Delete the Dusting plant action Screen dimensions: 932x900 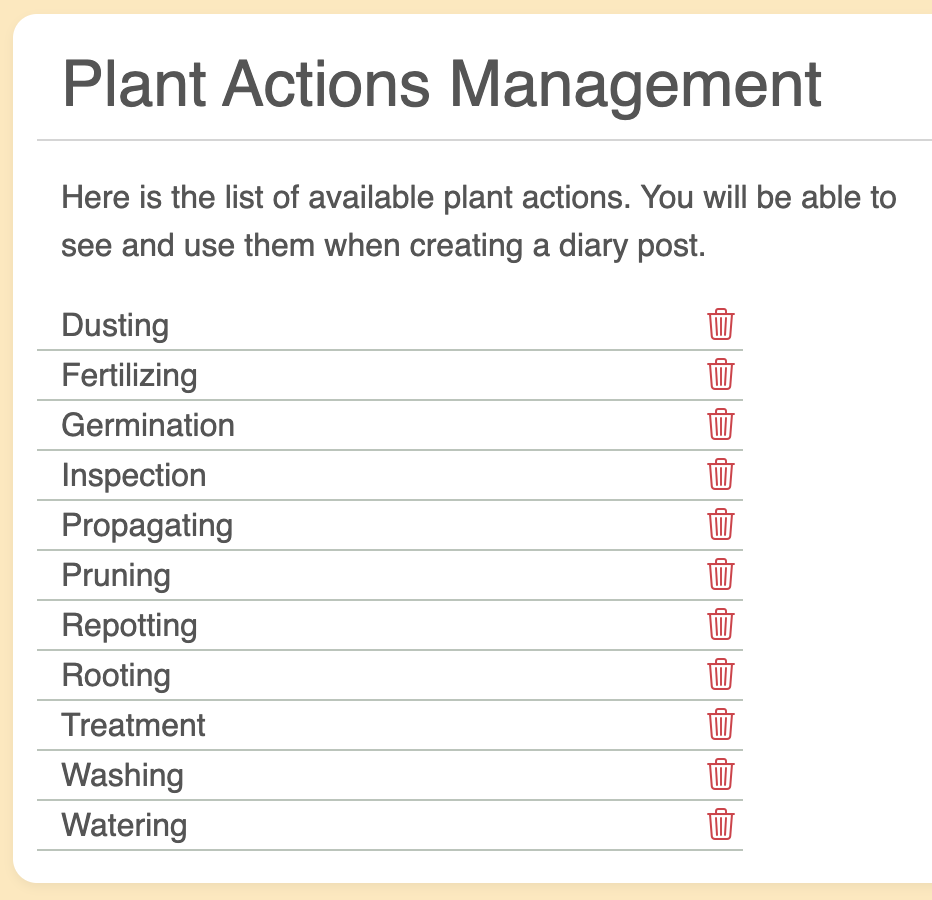tap(721, 325)
